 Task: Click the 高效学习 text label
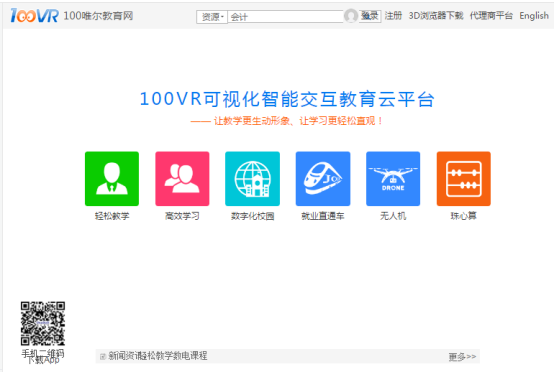(x=182, y=216)
